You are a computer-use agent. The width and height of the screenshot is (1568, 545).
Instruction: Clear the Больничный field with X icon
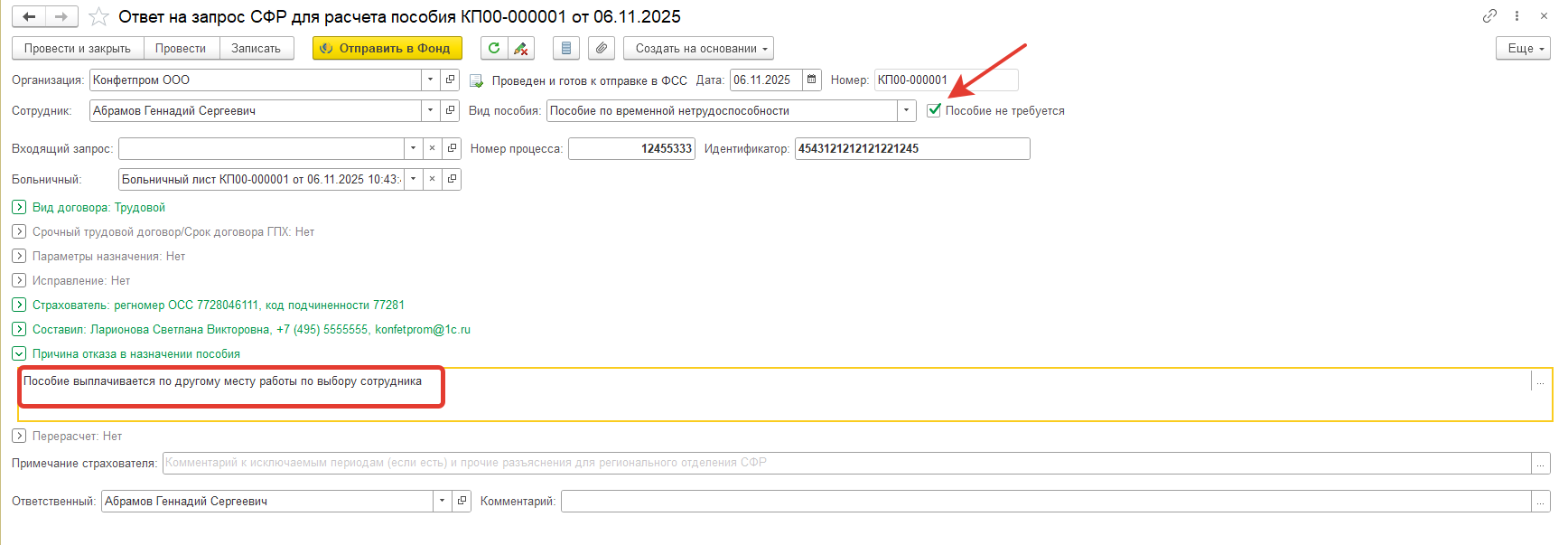pyautogui.click(x=433, y=180)
